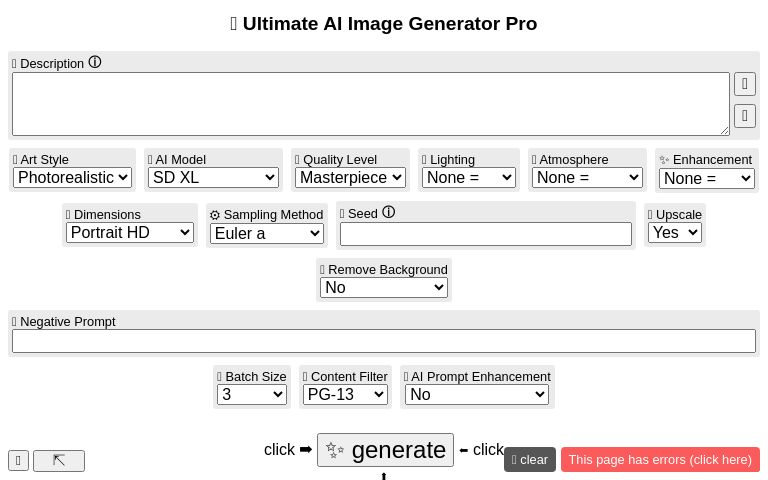The image size is (768, 480).
Task: Open the 'This page has errors' notice
Action: pos(660,460)
